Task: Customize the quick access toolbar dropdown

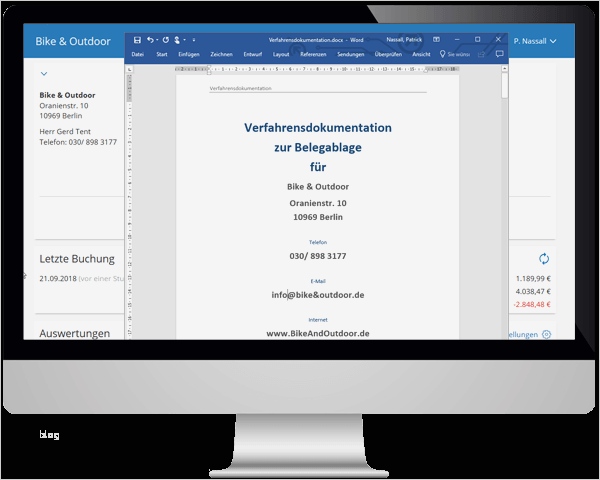Action: point(194,40)
